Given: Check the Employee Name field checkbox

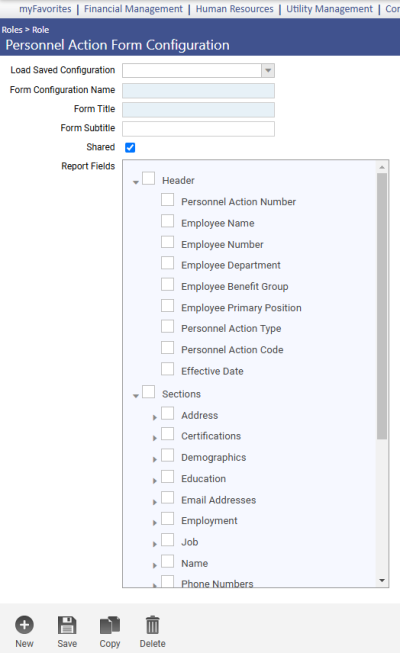Looking at the screenshot, I should pos(168,221).
